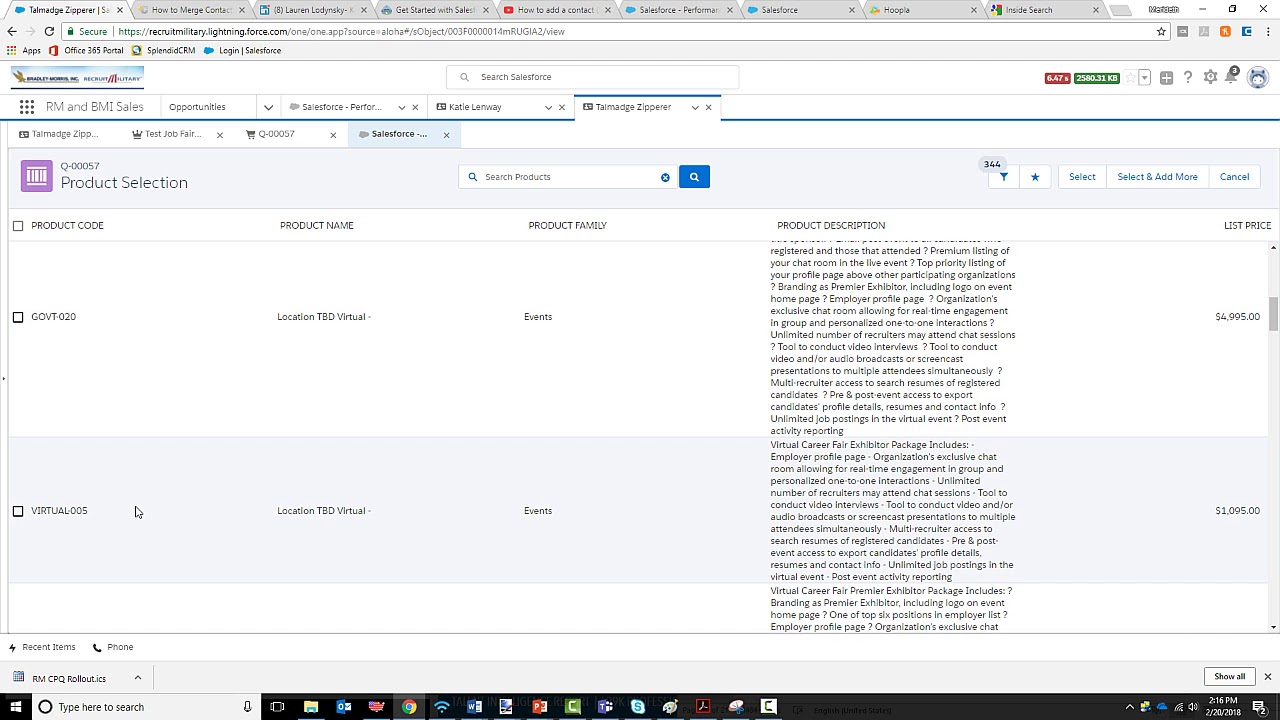Open the Opportunities tab dropdown arrow

click(x=268, y=107)
